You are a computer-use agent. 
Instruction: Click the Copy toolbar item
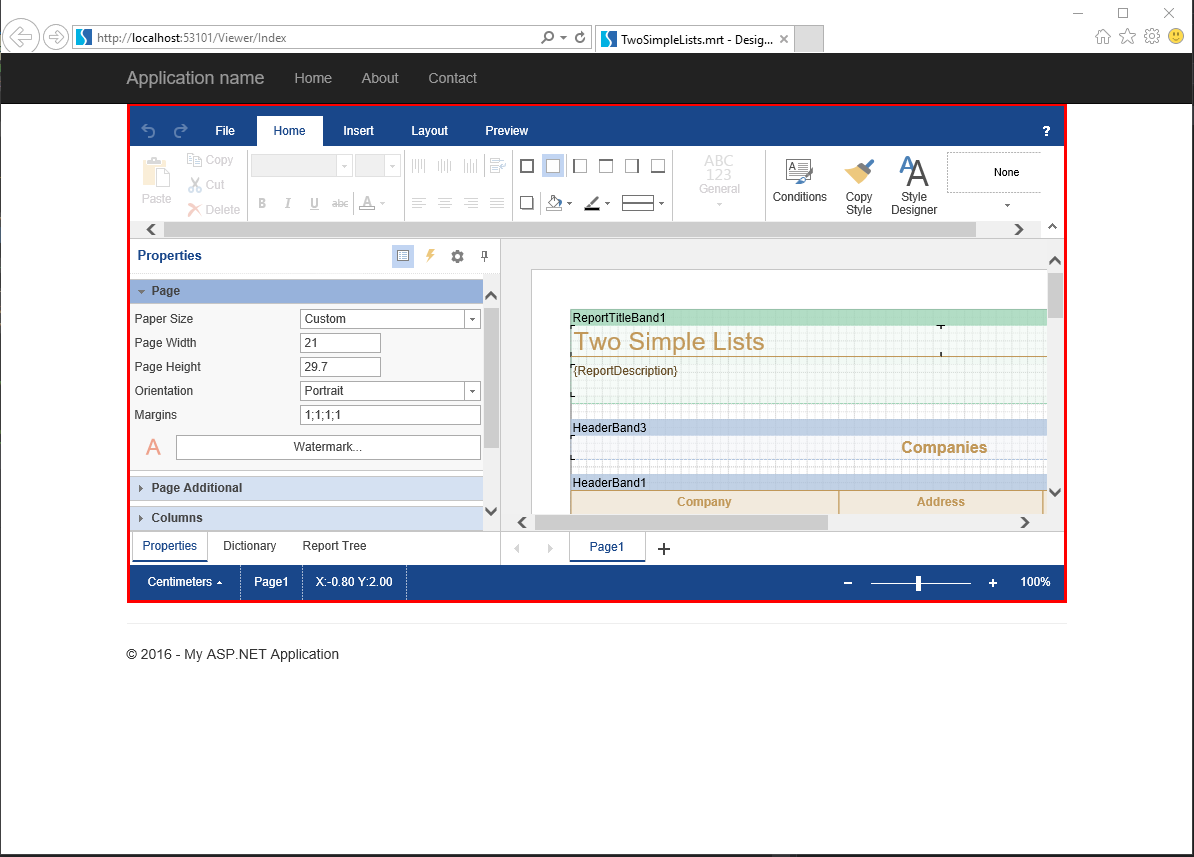(x=210, y=160)
